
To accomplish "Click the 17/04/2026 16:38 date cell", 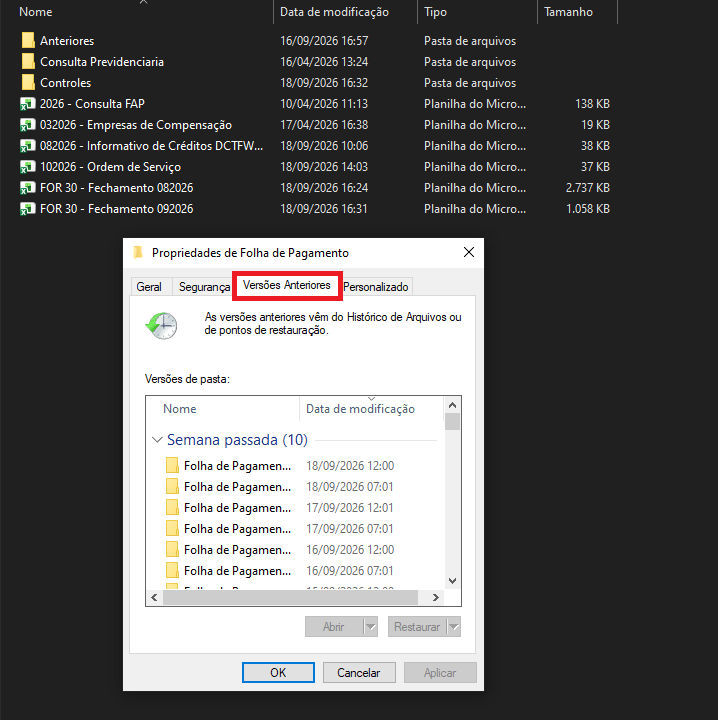I will [324, 125].
